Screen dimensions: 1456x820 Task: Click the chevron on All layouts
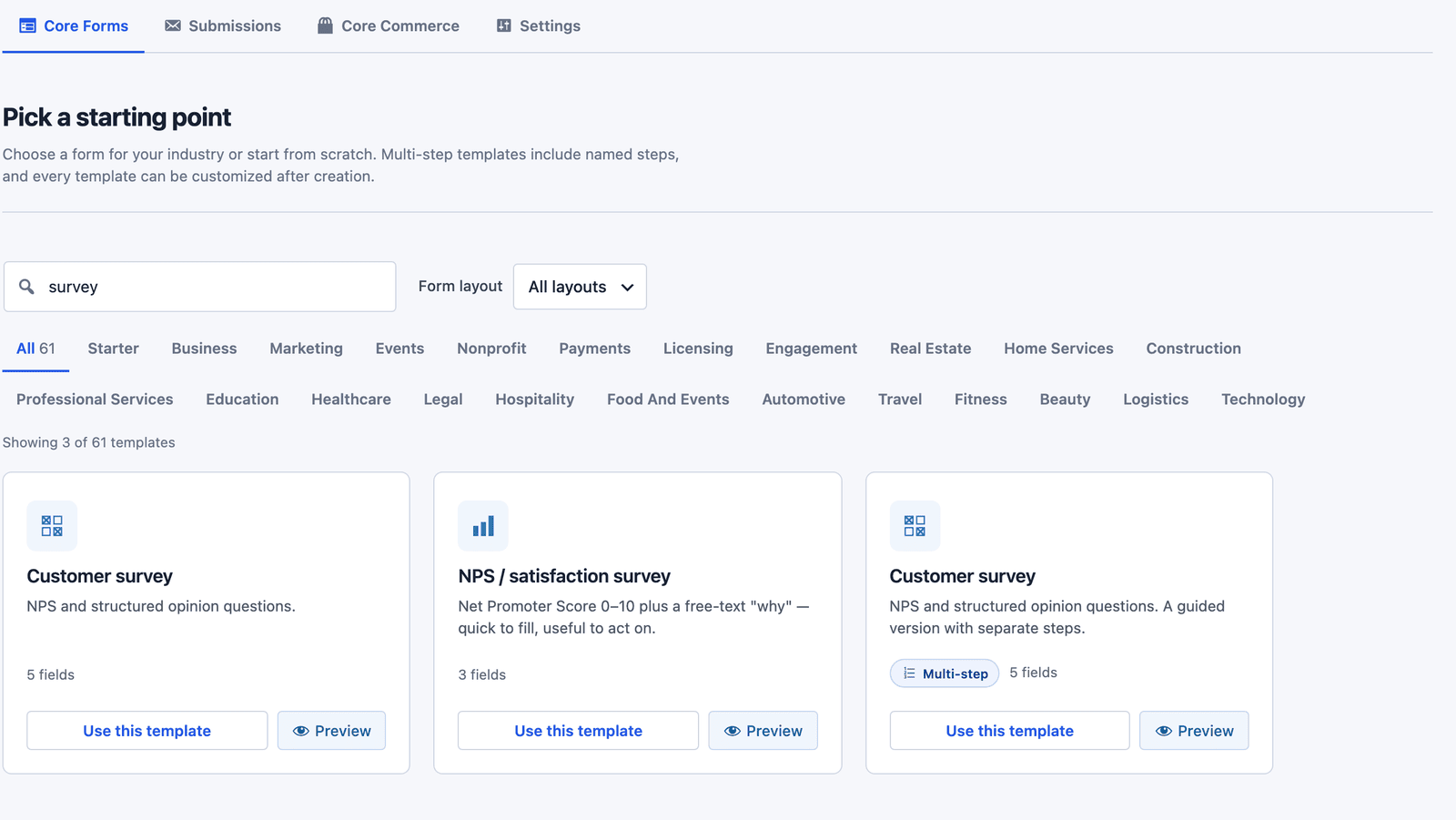click(x=627, y=288)
